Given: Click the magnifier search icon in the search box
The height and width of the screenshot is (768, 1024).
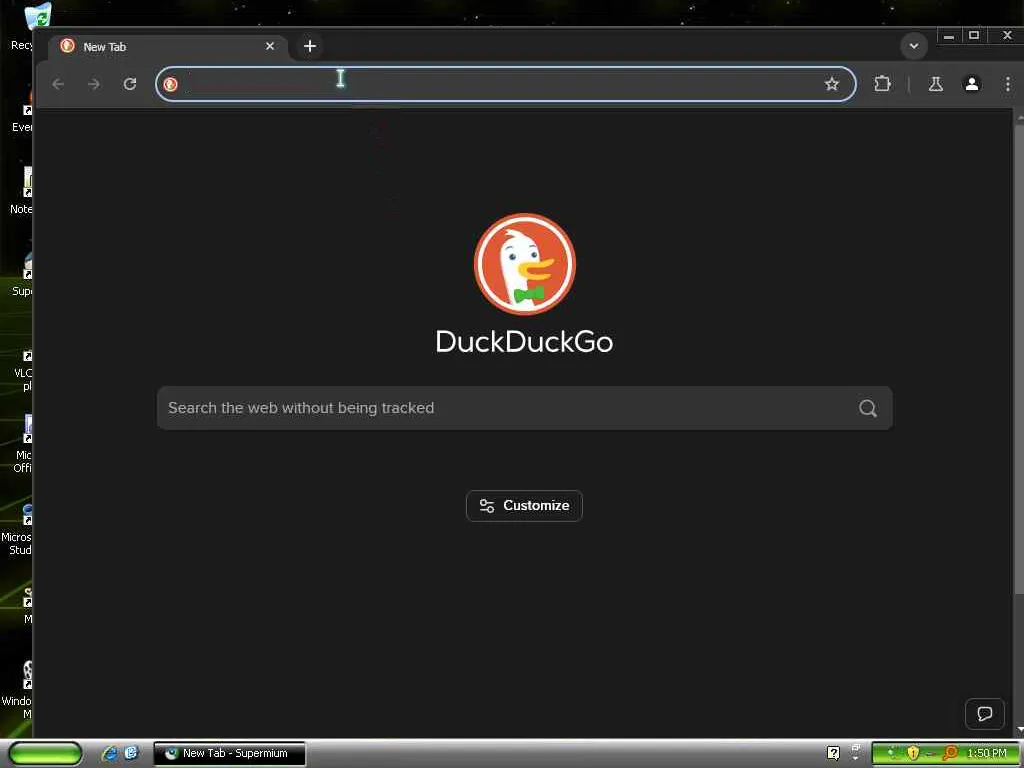Looking at the screenshot, I should click(867, 408).
